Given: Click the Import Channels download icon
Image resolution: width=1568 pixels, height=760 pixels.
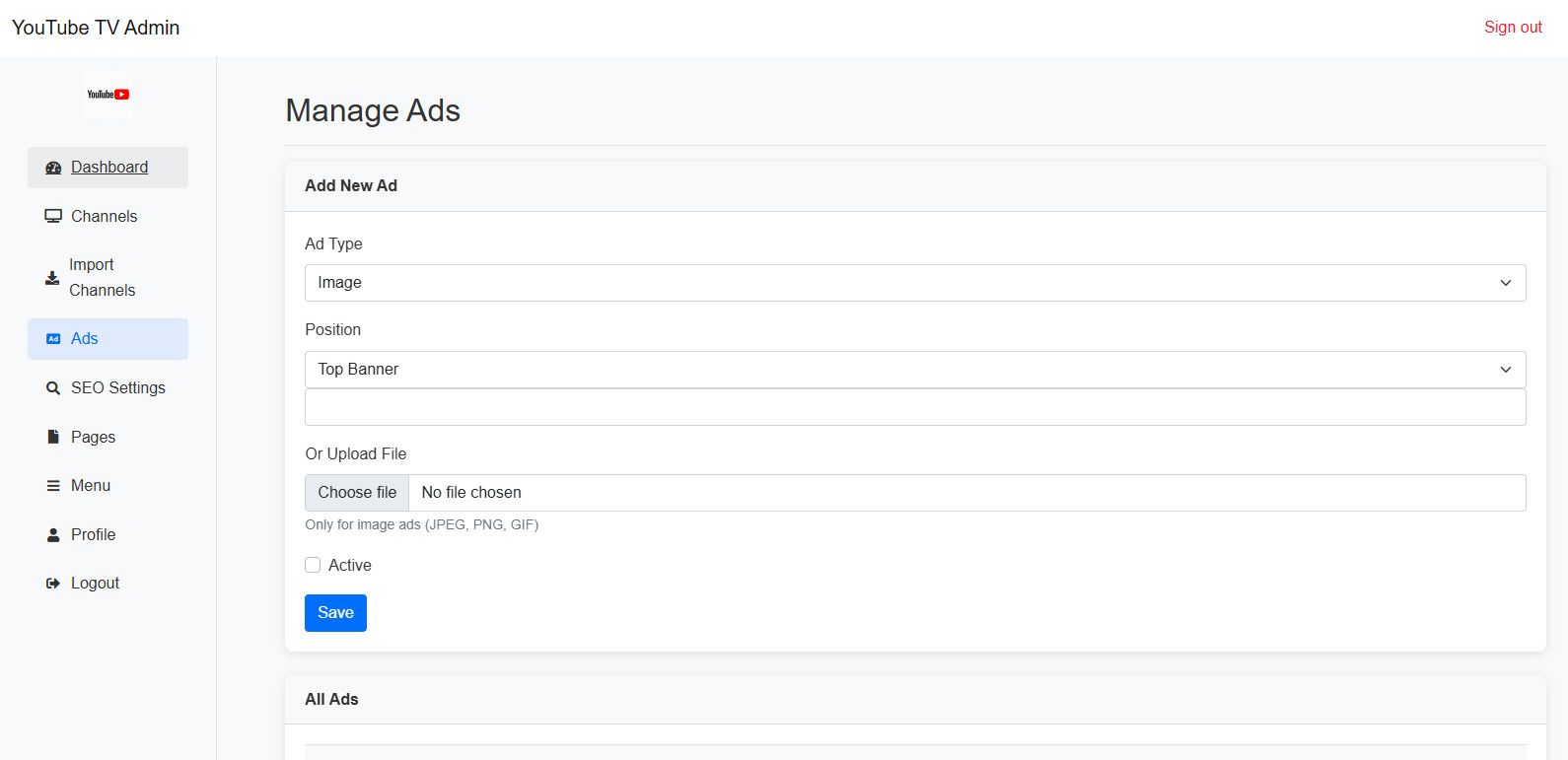Looking at the screenshot, I should pyautogui.click(x=52, y=278).
